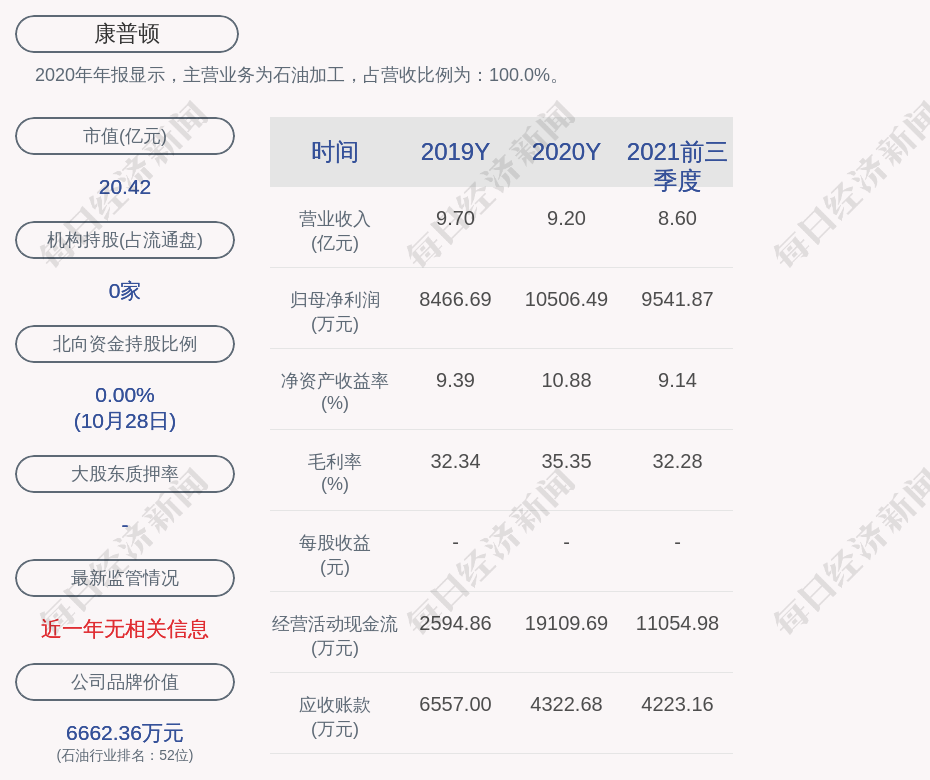Select the 市值(亿元) label button

(125, 136)
